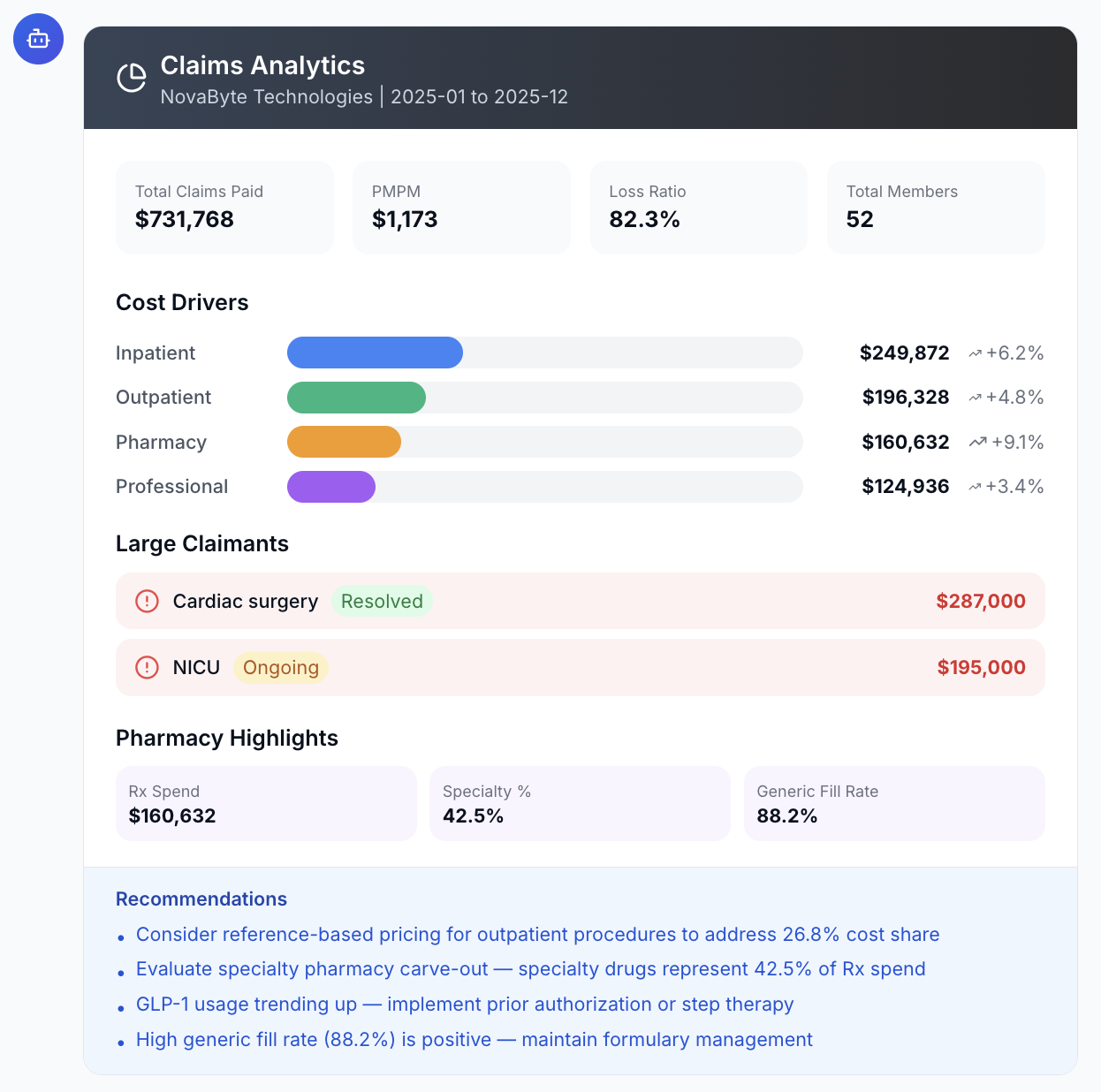Viewport: 1101px width, 1092px height.
Task: Click the alert icon next to Cardiac surgery
Action: point(147,601)
